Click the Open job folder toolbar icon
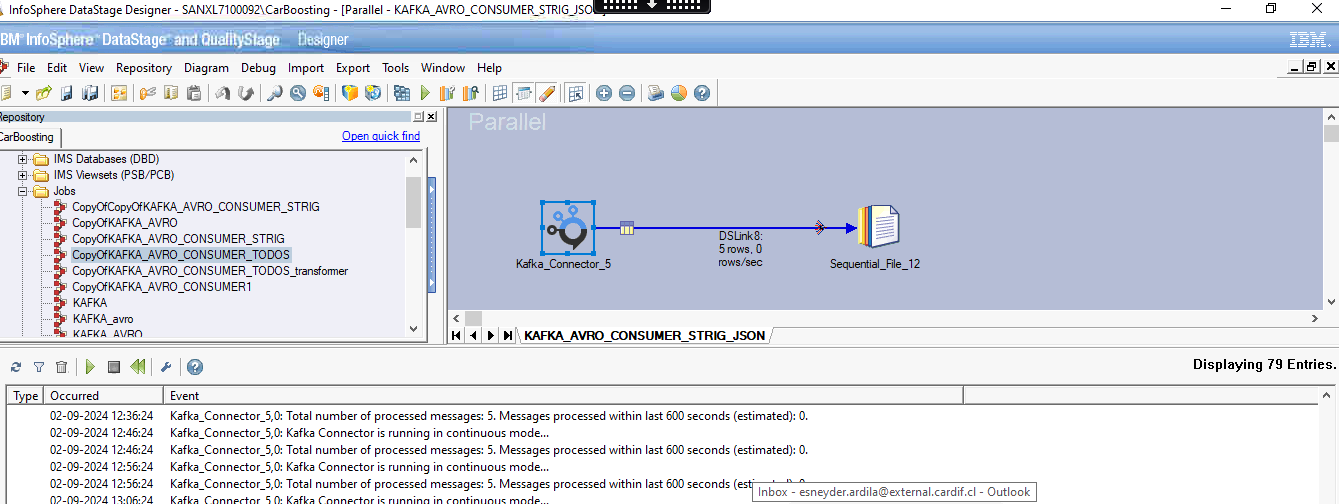 [43, 93]
